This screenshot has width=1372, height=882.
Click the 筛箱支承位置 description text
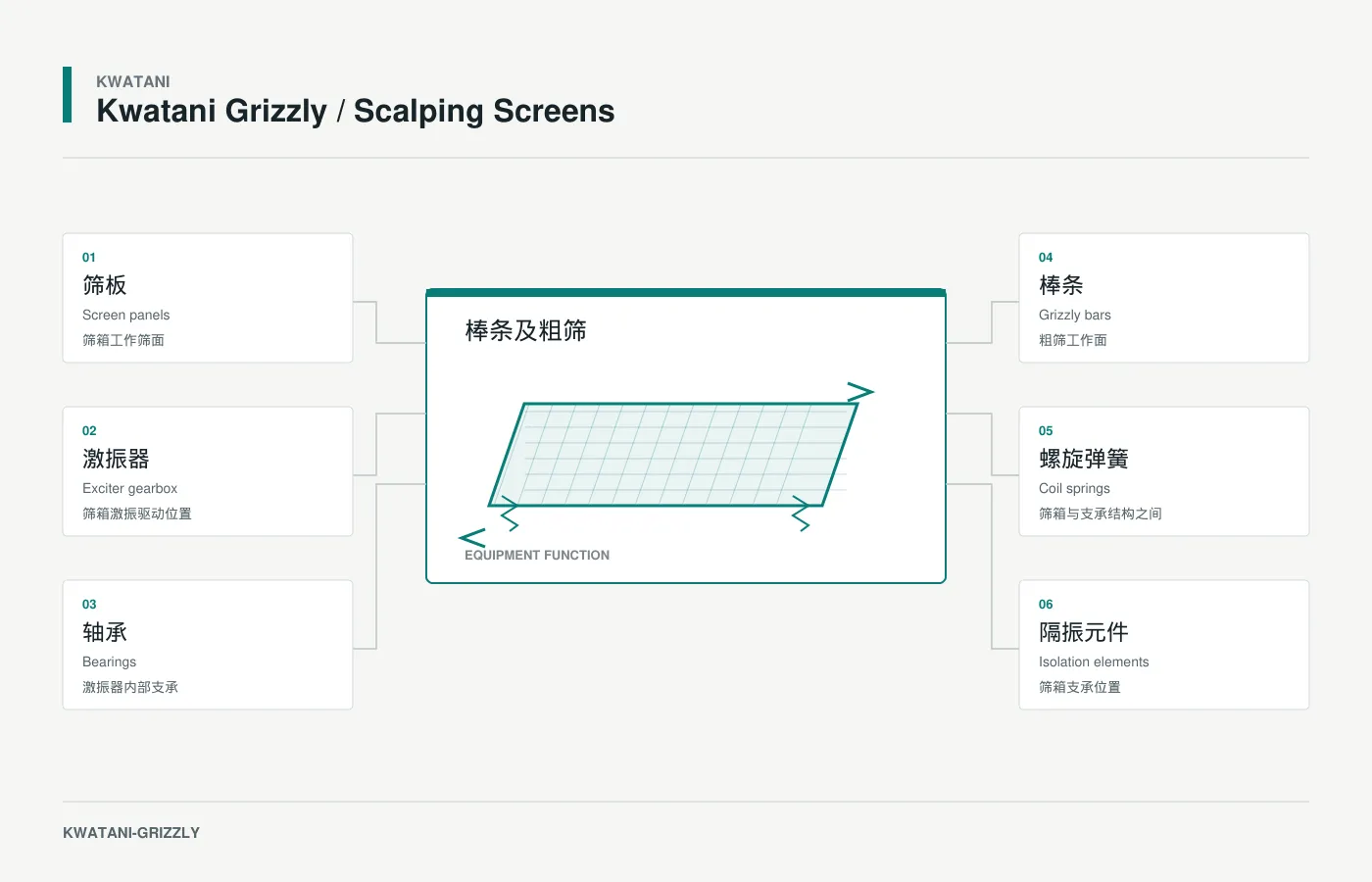tap(1080, 687)
